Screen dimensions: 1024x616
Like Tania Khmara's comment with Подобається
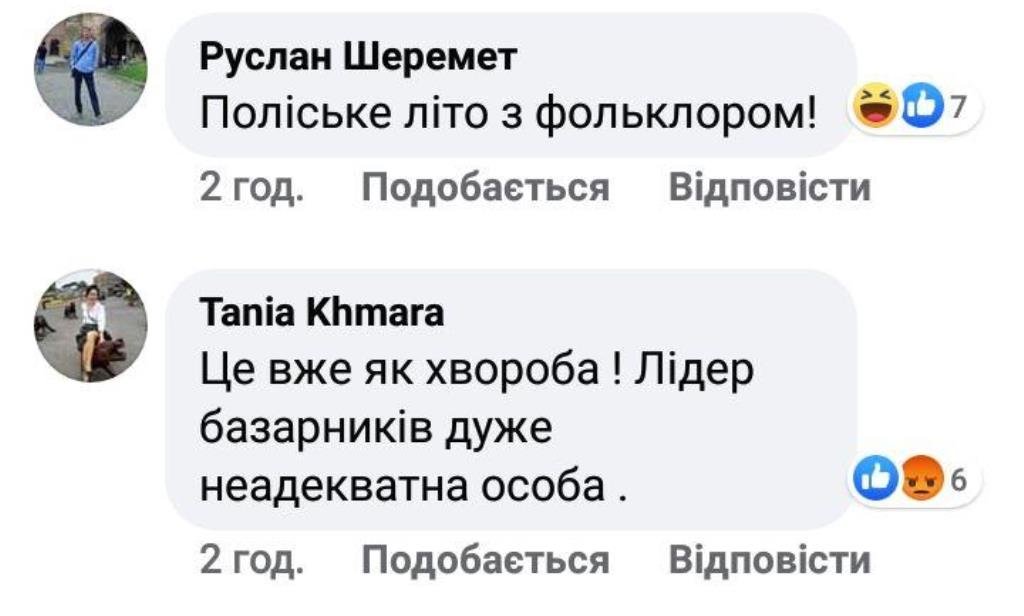click(x=485, y=560)
